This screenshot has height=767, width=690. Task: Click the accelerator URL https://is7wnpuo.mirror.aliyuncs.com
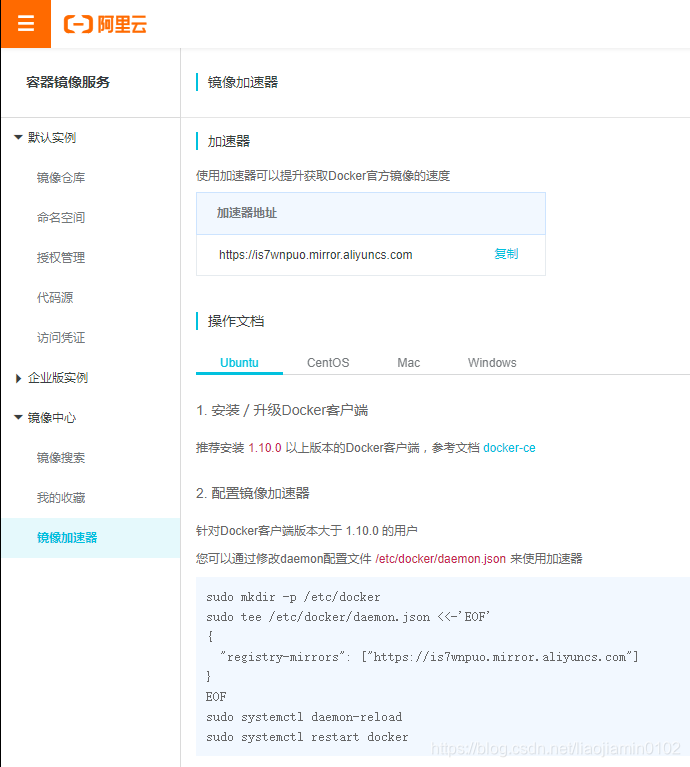[x=315, y=255]
